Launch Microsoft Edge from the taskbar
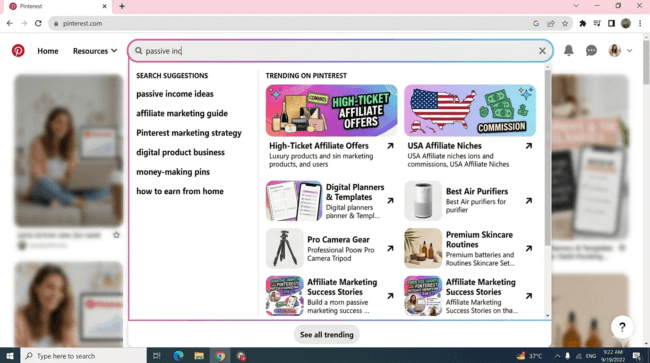This screenshot has height=363, width=650. (178, 356)
